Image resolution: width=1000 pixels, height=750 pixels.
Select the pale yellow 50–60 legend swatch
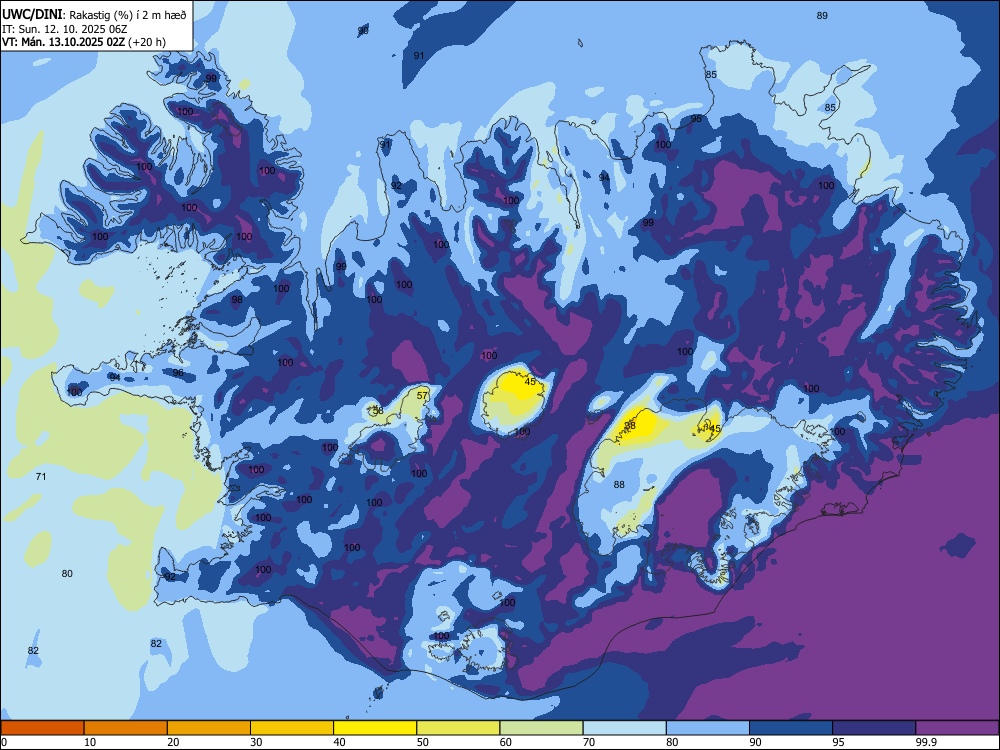(x=459, y=728)
